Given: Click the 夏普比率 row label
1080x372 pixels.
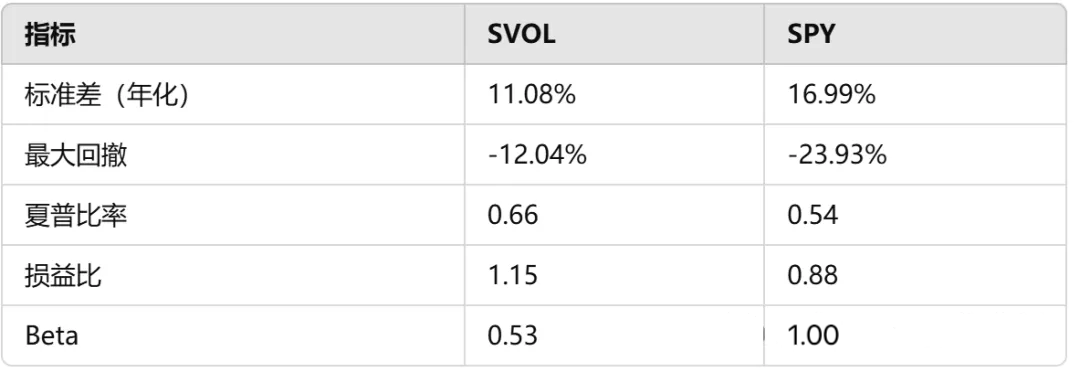Looking at the screenshot, I should coord(76,216).
